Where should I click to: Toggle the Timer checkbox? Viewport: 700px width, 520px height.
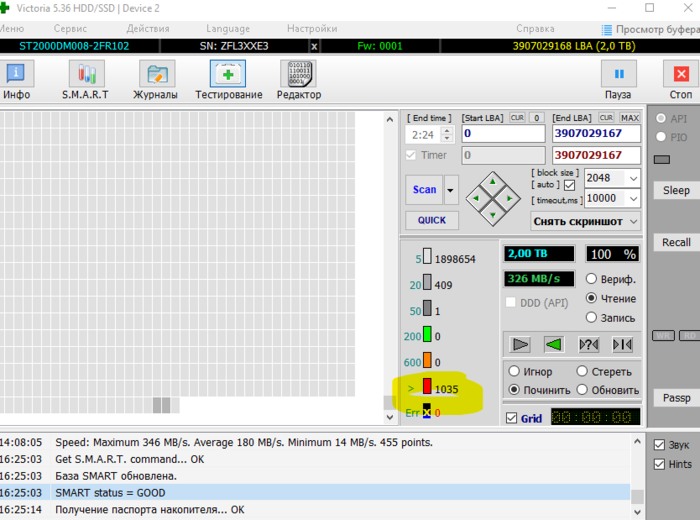[x=411, y=155]
